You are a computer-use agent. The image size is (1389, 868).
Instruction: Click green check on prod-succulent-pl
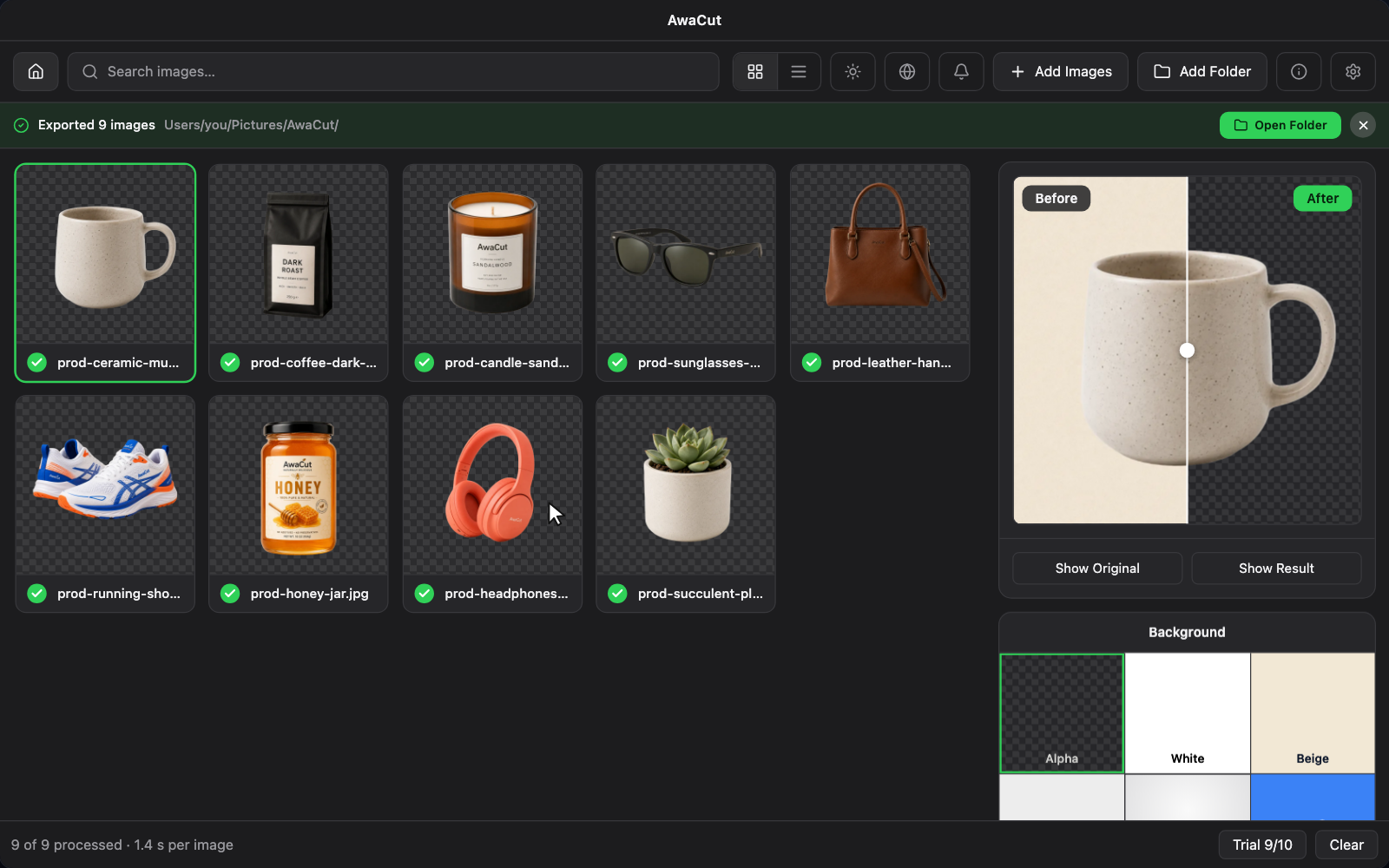tap(617, 593)
